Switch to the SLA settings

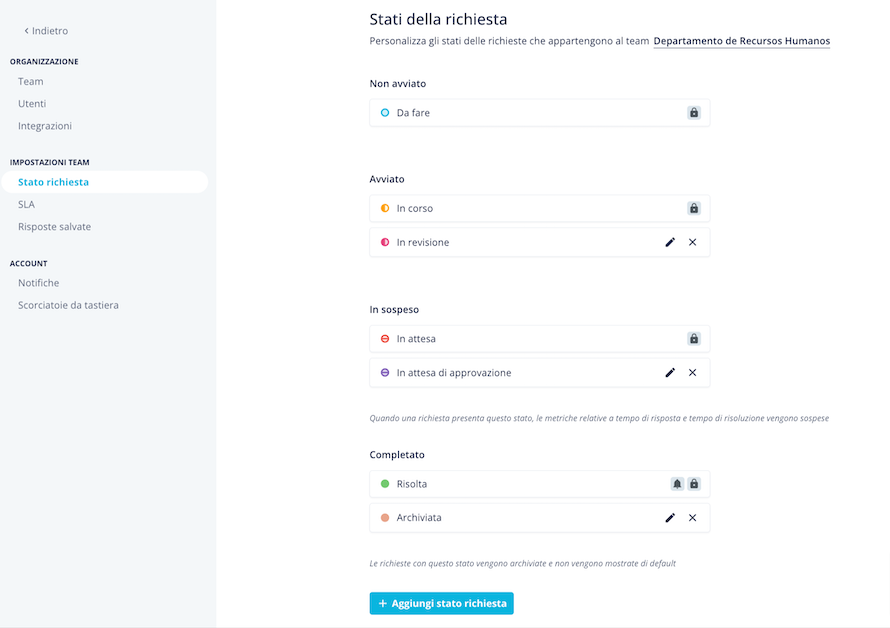[x=26, y=204]
